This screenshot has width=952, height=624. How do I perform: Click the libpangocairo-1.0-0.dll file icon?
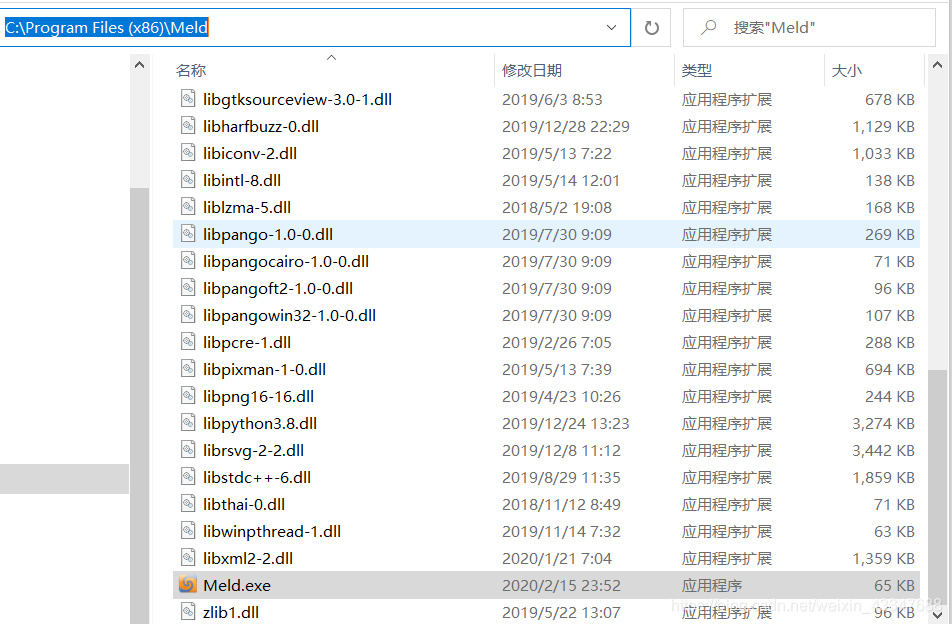click(188, 261)
